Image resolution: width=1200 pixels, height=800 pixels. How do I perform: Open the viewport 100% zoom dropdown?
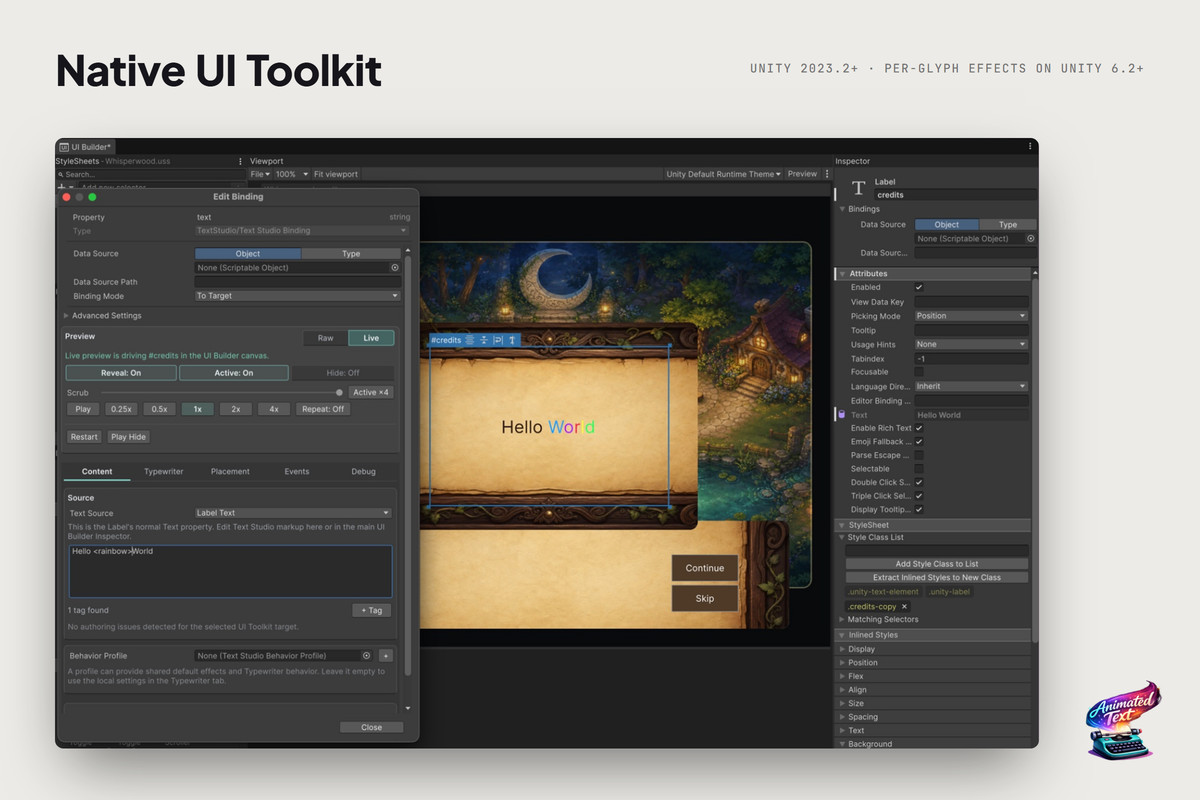click(x=290, y=174)
